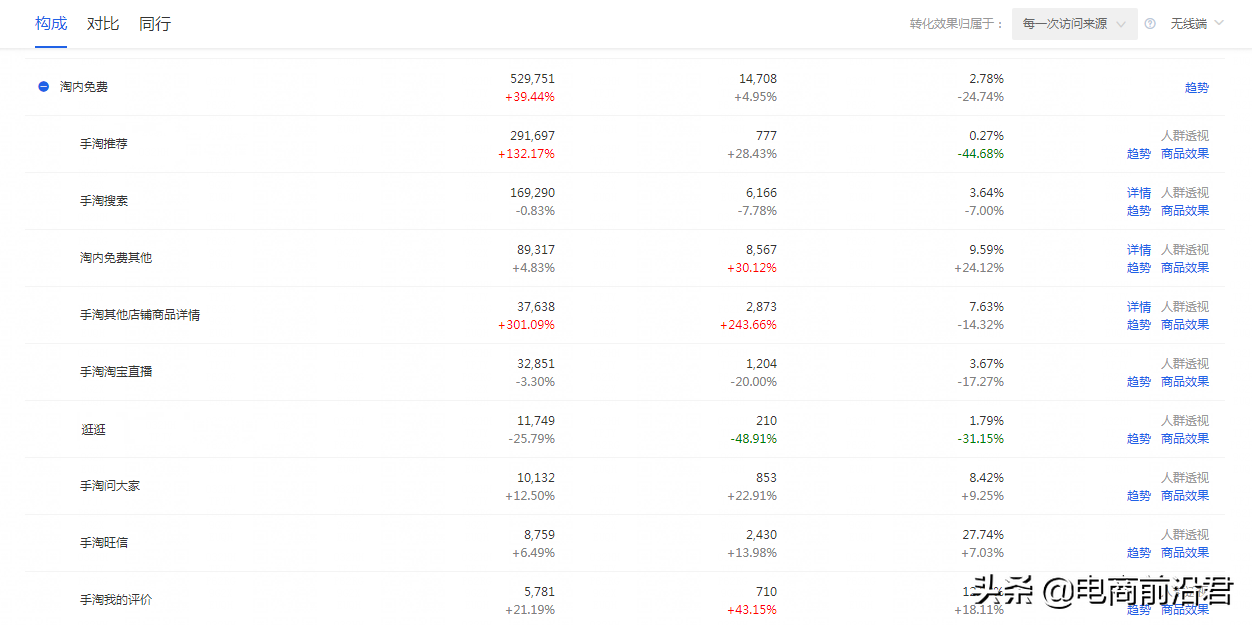Open 详情 for the 手淘搜索 row
The image size is (1252, 625).
pyautogui.click(x=1139, y=193)
